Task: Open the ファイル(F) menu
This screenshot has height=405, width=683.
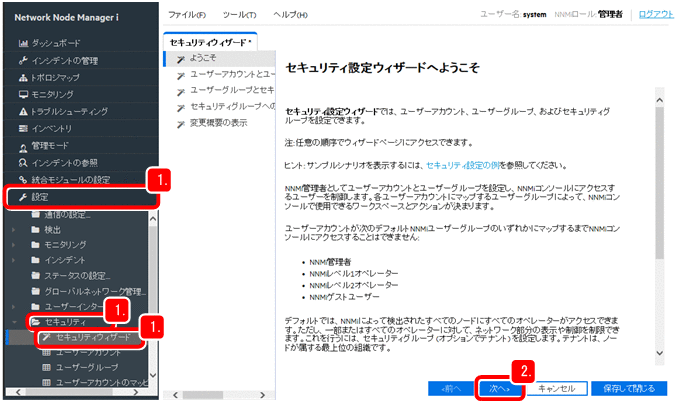Action: coord(187,15)
